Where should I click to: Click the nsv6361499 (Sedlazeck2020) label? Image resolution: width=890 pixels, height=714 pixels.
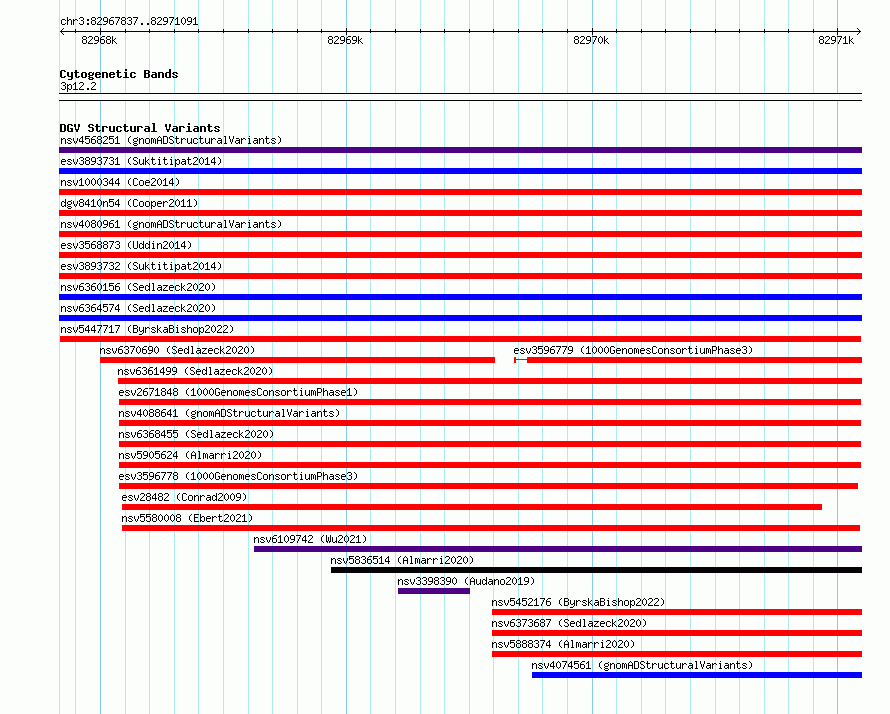(195, 371)
